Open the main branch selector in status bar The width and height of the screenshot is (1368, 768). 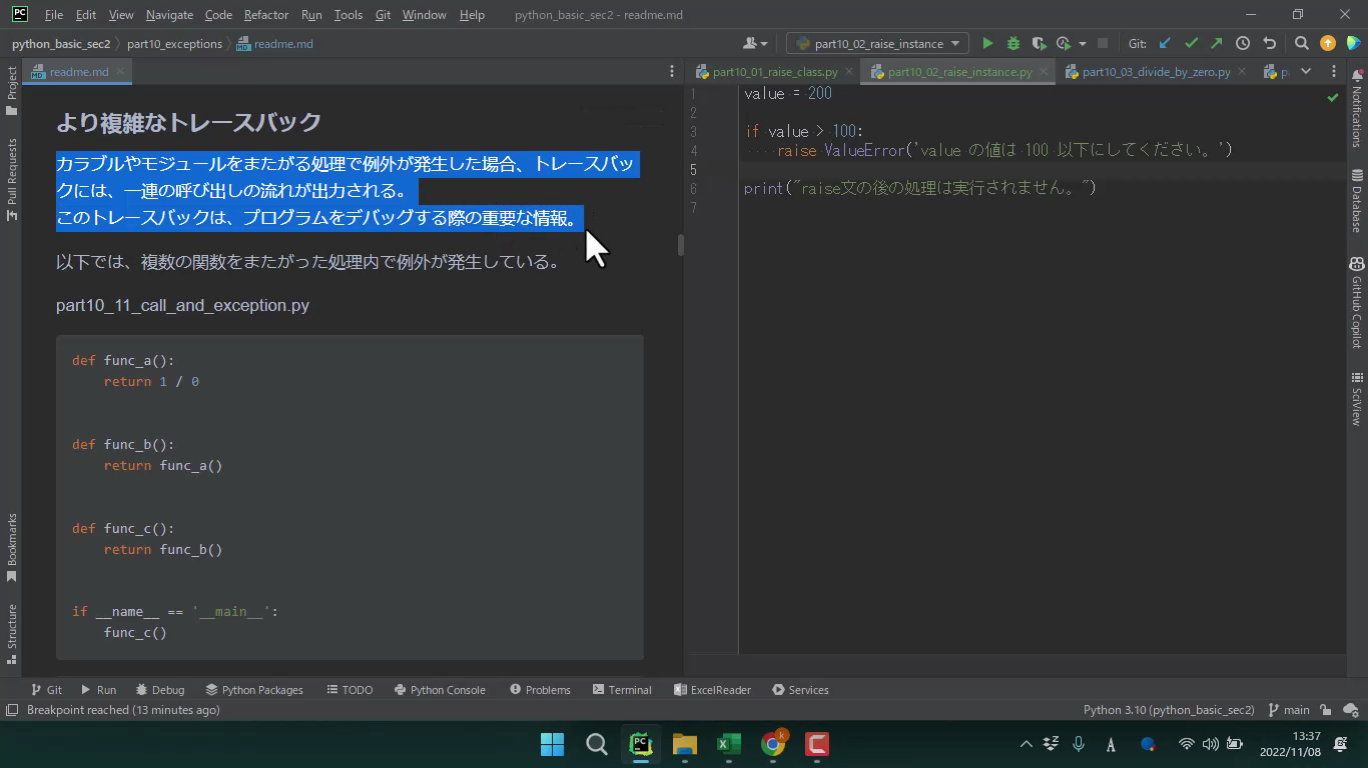point(1289,710)
